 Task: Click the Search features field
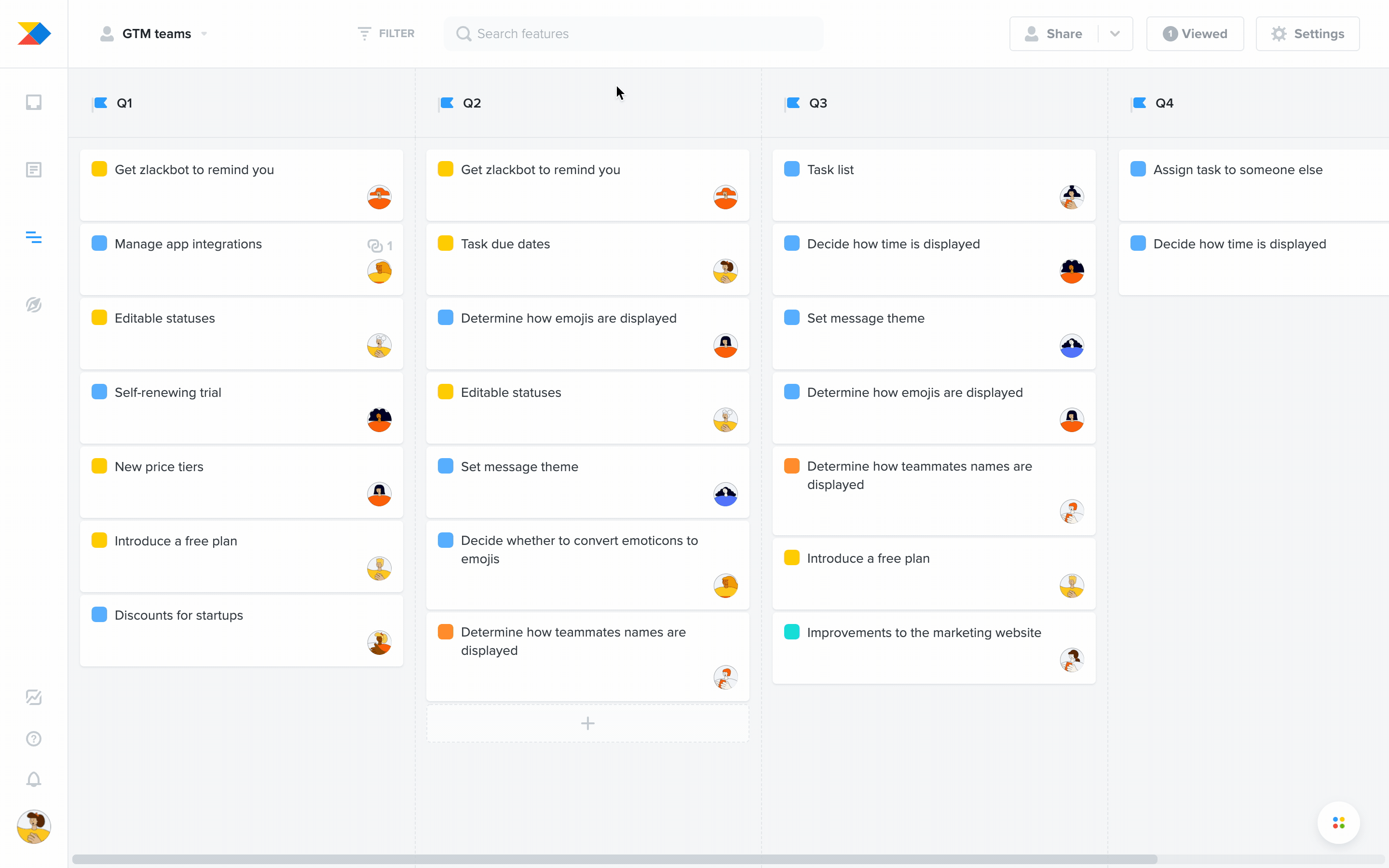(633, 33)
